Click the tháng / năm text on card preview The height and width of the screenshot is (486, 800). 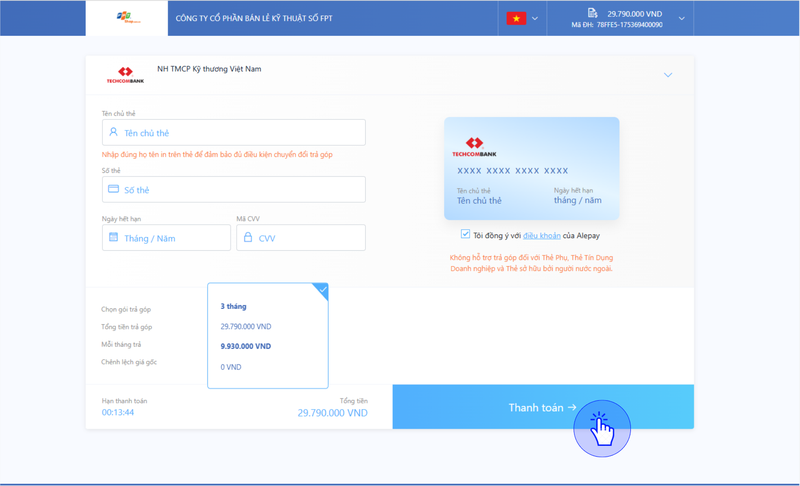[578, 200]
